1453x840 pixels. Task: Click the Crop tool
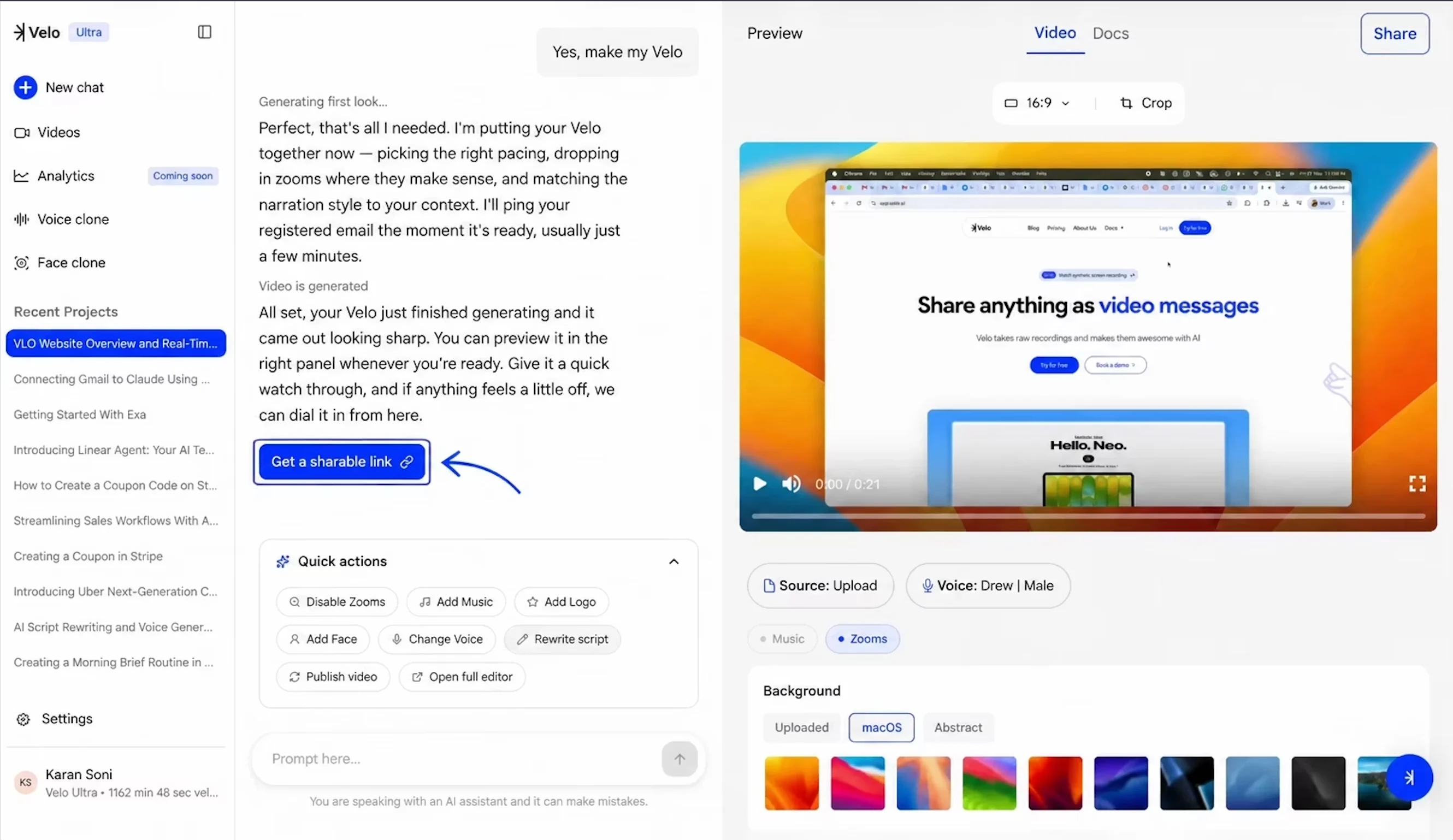(1145, 103)
